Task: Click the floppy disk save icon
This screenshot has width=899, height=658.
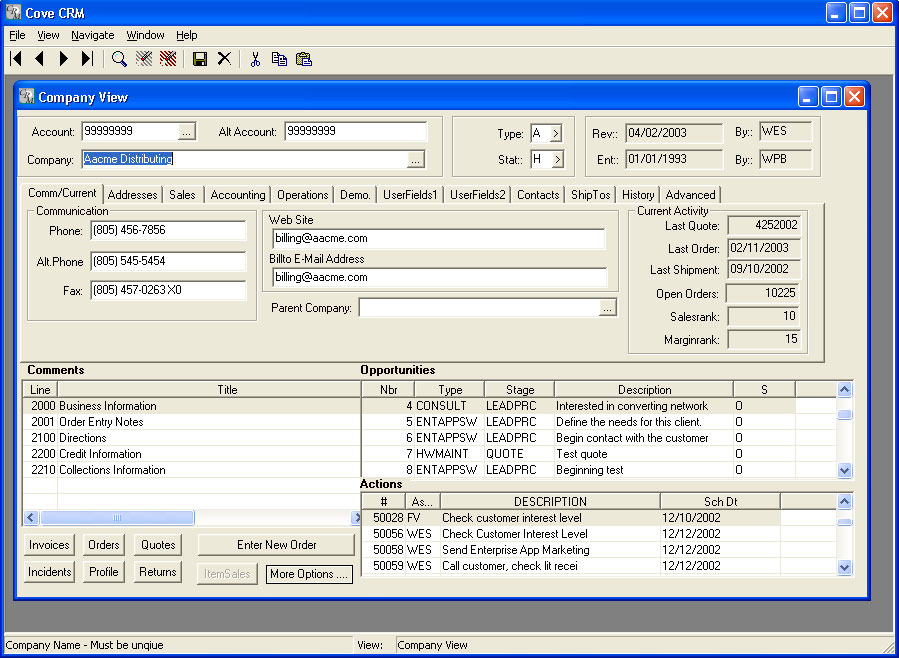Action: [200, 59]
